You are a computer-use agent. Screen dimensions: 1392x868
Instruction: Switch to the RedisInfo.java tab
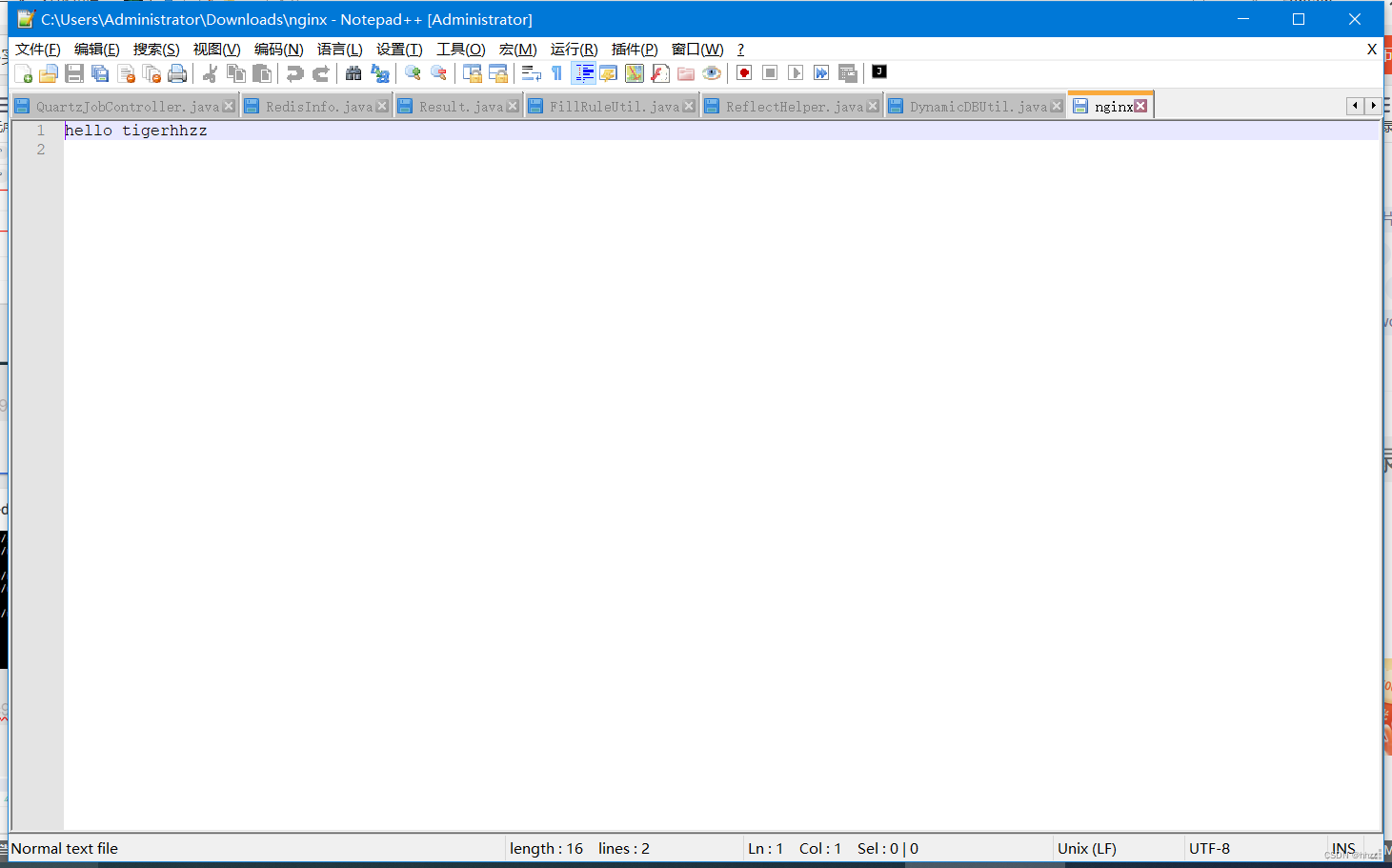pos(317,107)
